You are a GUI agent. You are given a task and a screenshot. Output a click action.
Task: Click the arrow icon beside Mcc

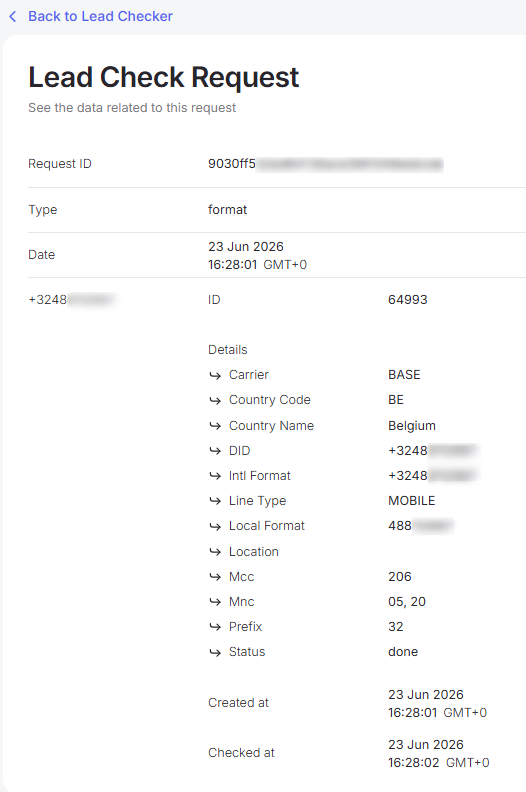point(215,577)
